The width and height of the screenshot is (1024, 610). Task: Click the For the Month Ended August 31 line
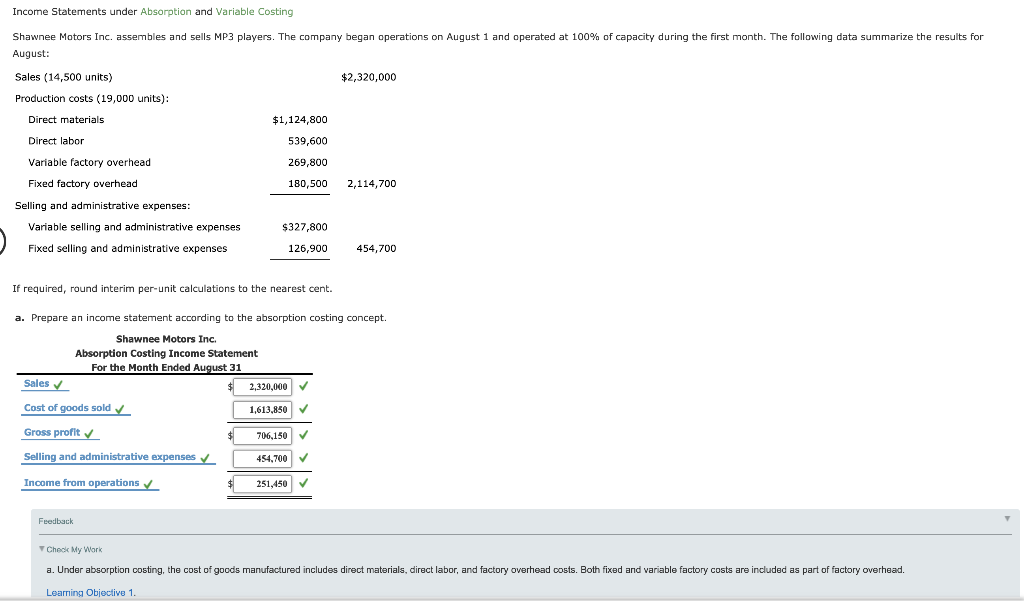(x=166, y=368)
